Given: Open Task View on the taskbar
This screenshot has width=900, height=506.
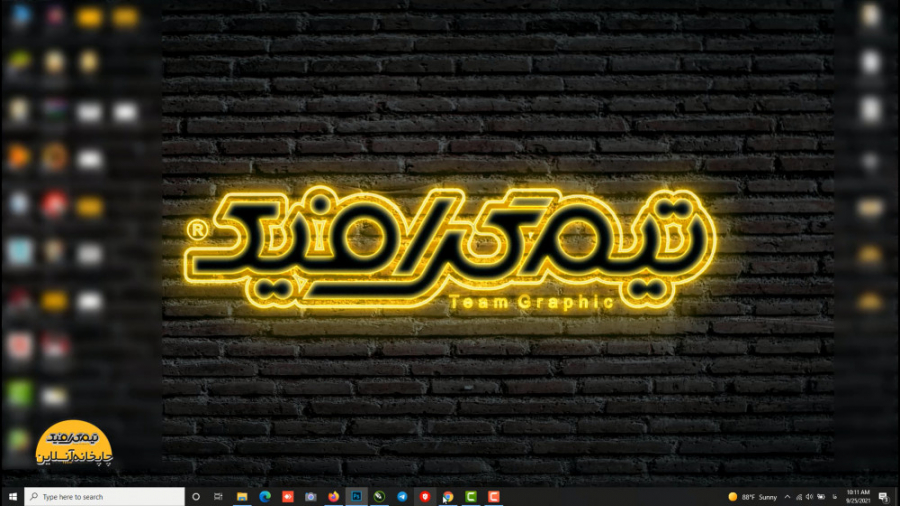Looking at the screenshot, I should click(218, 497).
